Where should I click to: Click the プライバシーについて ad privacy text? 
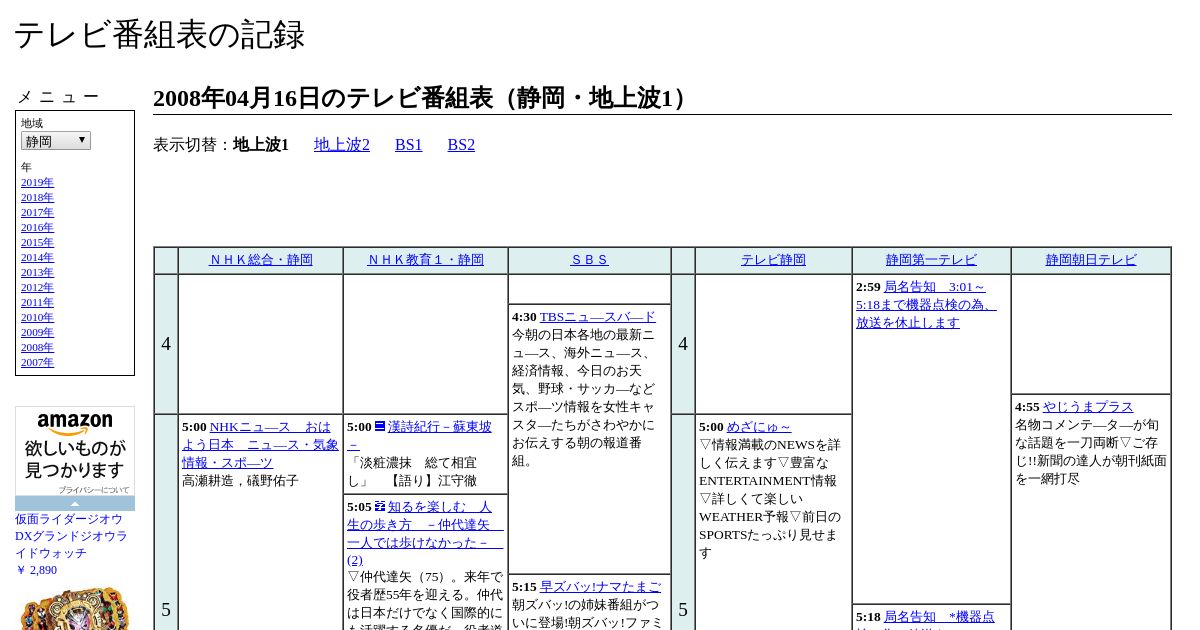tap(93, 490)
